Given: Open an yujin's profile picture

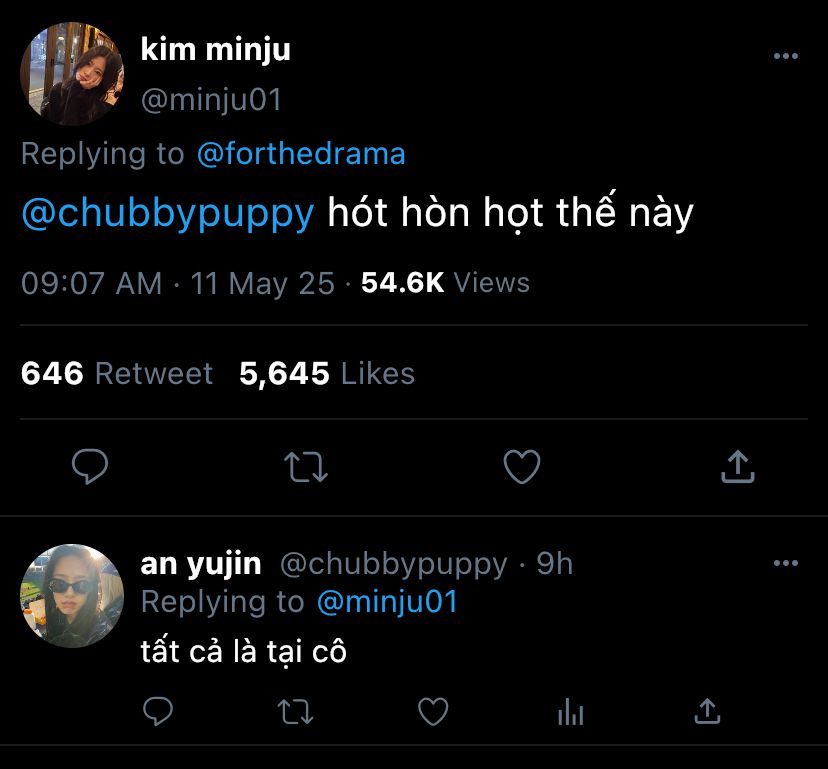Looking at the screenshot, I should [x=72, y=596].
